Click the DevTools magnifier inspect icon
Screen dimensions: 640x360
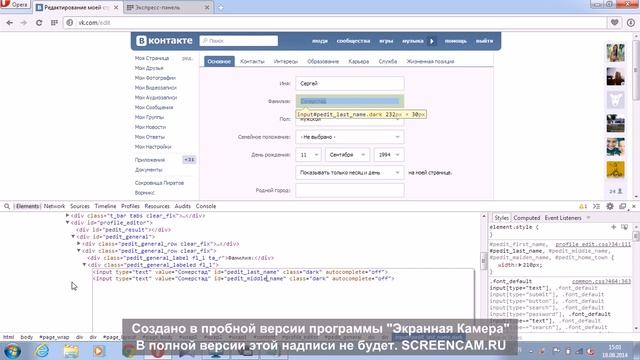coord(7,206)
